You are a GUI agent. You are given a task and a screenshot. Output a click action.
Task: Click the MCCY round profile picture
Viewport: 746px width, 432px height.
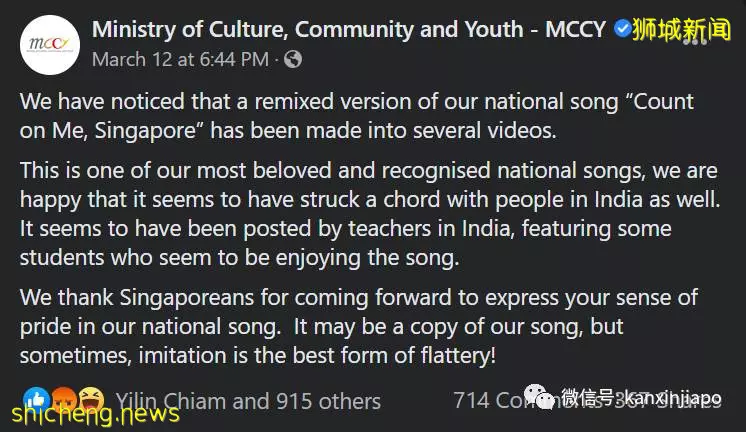[x=50, y=45]
